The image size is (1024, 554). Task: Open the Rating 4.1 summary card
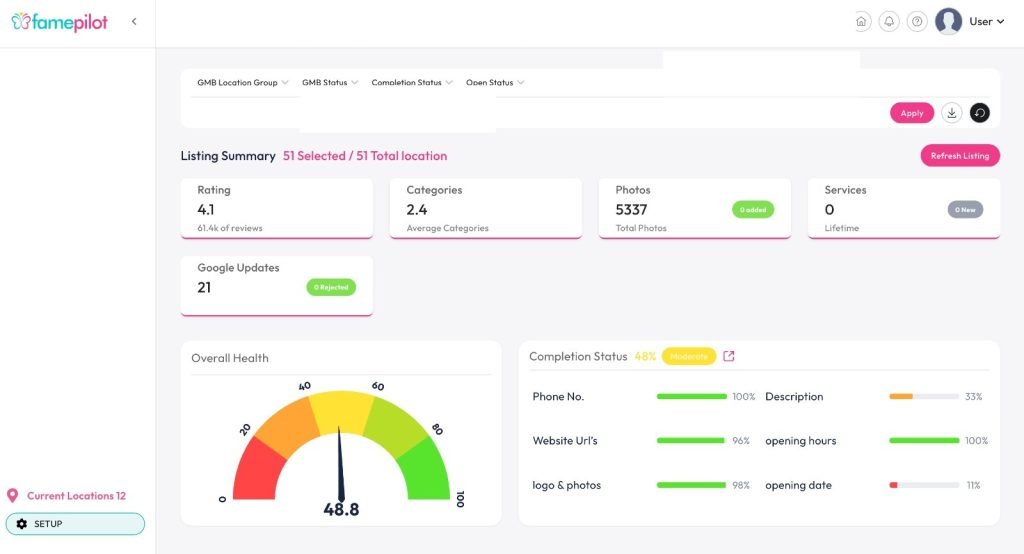[x=277, y=208]
